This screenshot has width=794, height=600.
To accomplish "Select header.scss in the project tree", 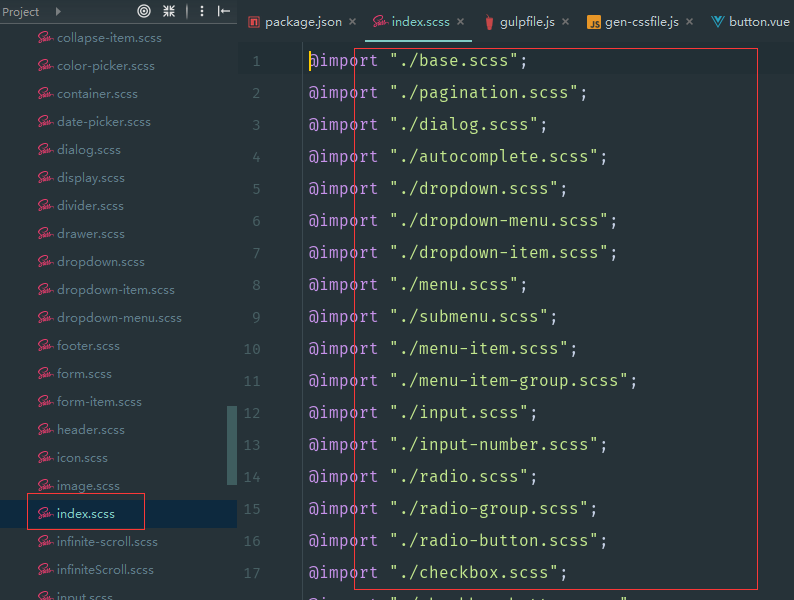I will pyautogui.click(x=91, y=430).
